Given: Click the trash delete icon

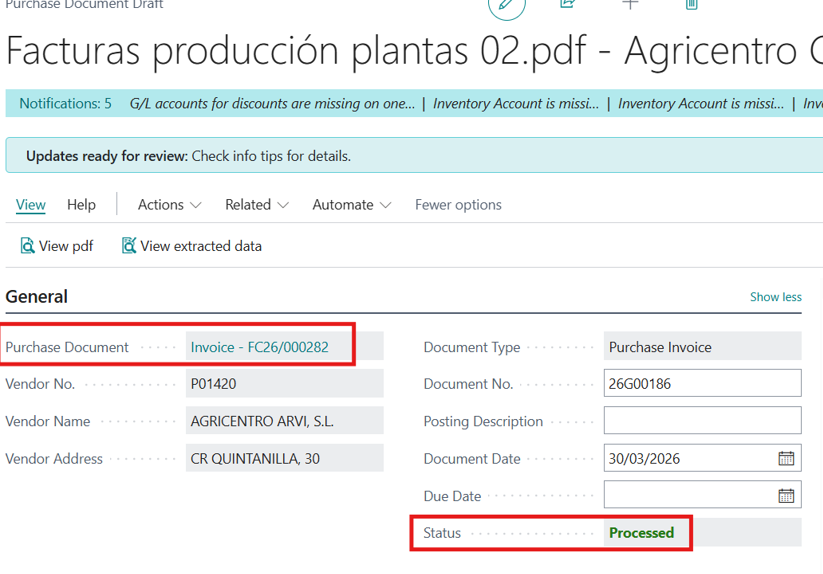Looking at the screenshot, I should pyautogui.click(x=692, y=4).
